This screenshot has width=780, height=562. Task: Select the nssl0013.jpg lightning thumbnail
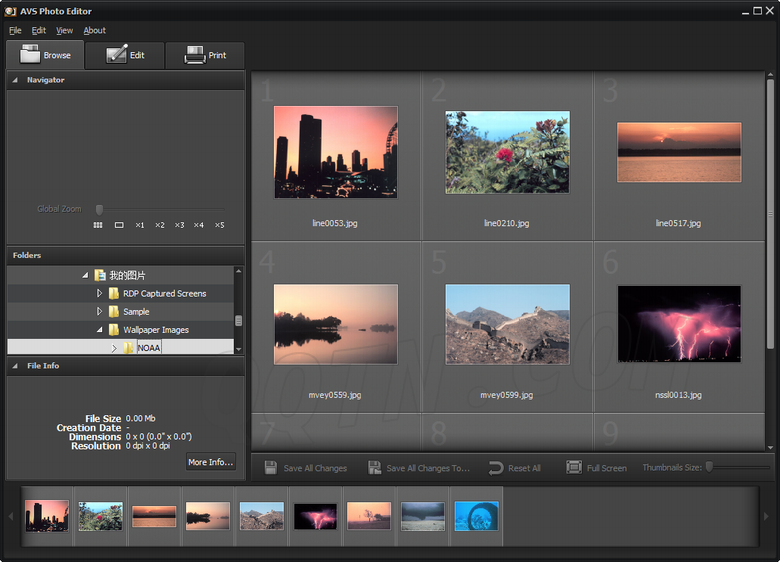pyautogui.click(x=679, y=324)
